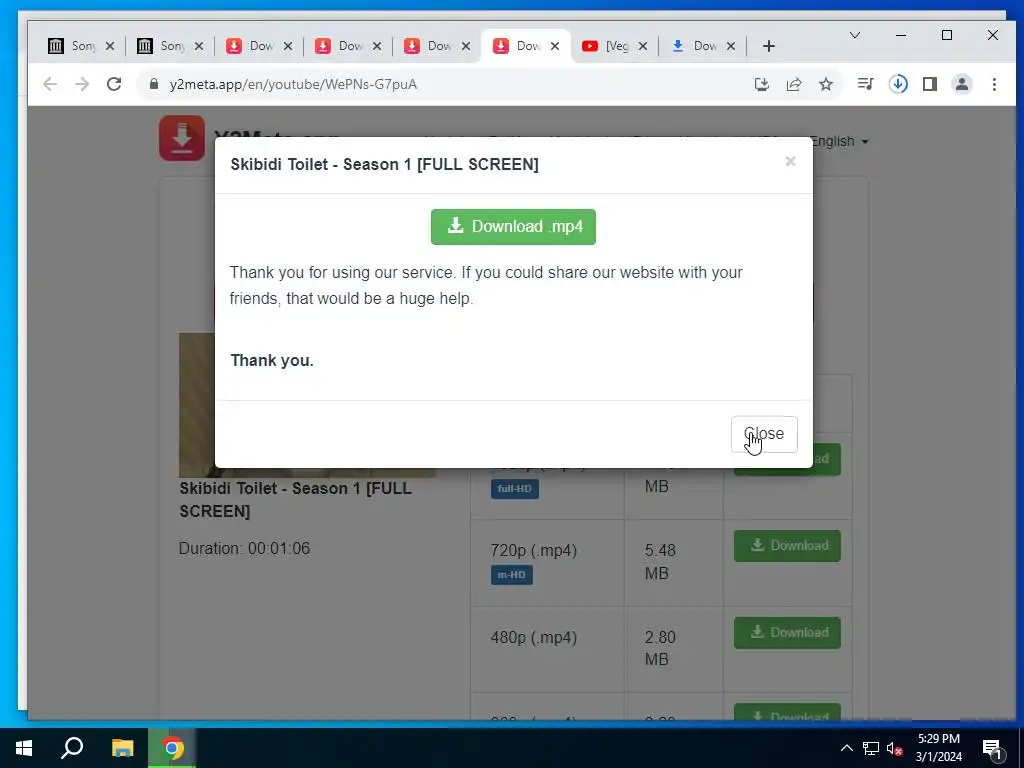Click the video title below the thumbnail
This screenshot has width=1024, height=768.
tap(295, 500)
